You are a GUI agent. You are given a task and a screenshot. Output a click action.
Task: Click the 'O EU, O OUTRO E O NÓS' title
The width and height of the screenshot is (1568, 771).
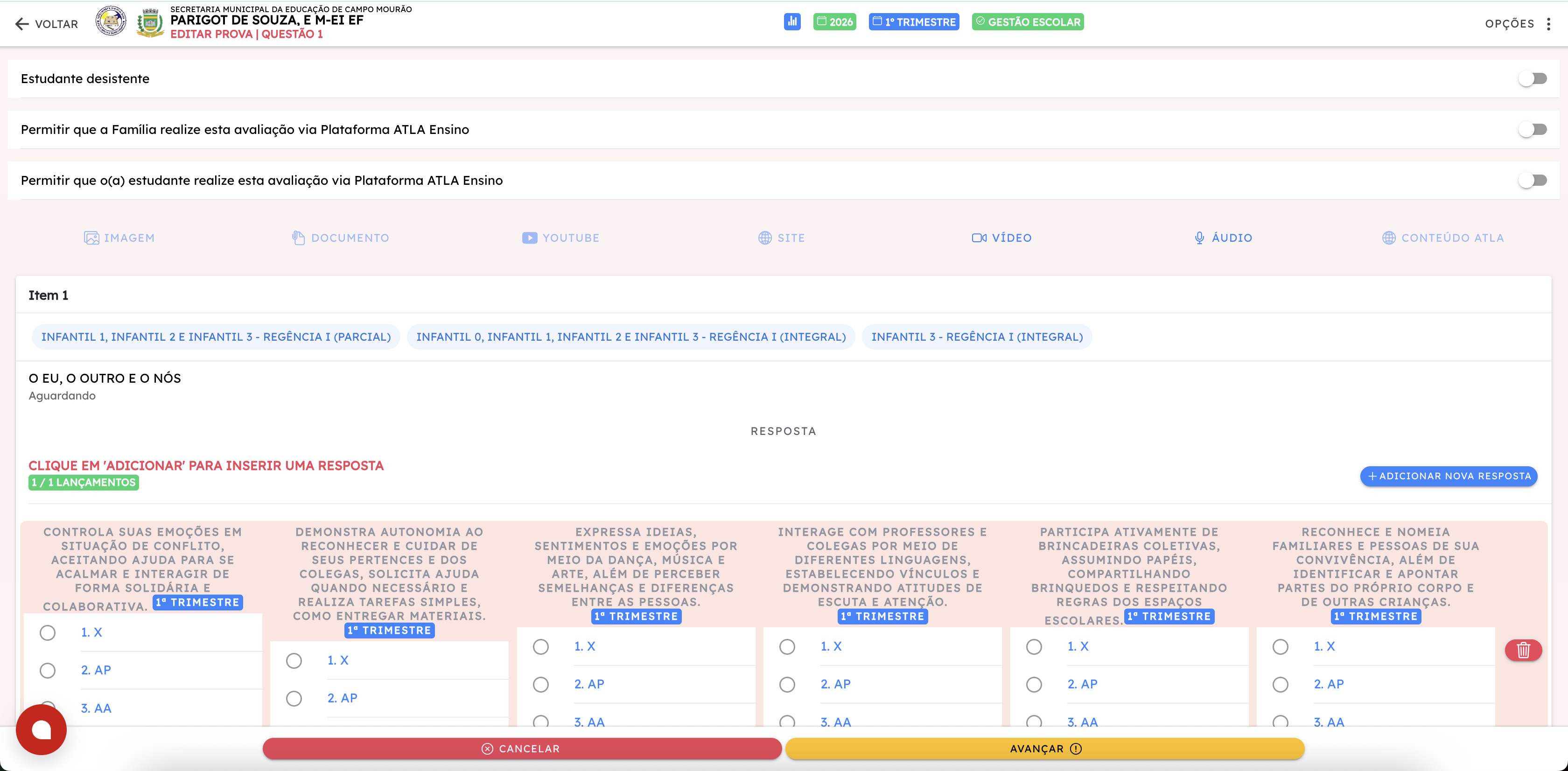[x=105, y=378]
